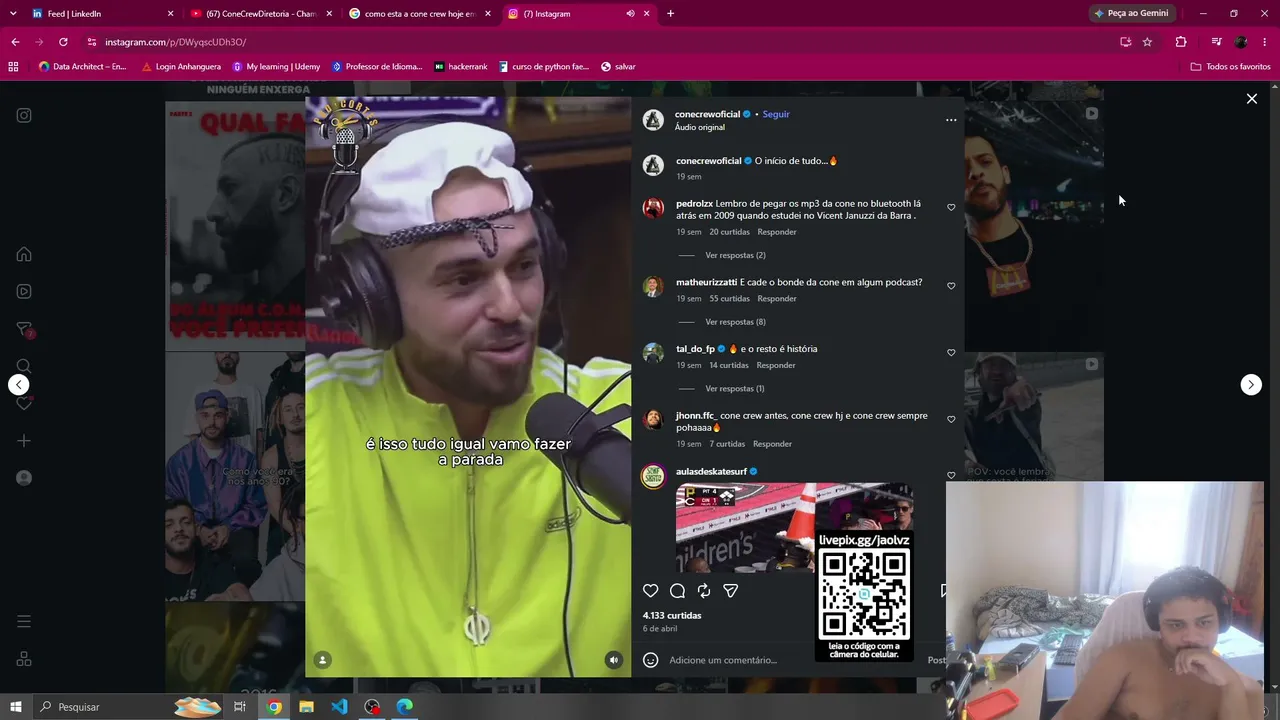Screen dimensions: 1280x720
Task: Repost using the circular arrows icon
Action: [x=704, y=591]
